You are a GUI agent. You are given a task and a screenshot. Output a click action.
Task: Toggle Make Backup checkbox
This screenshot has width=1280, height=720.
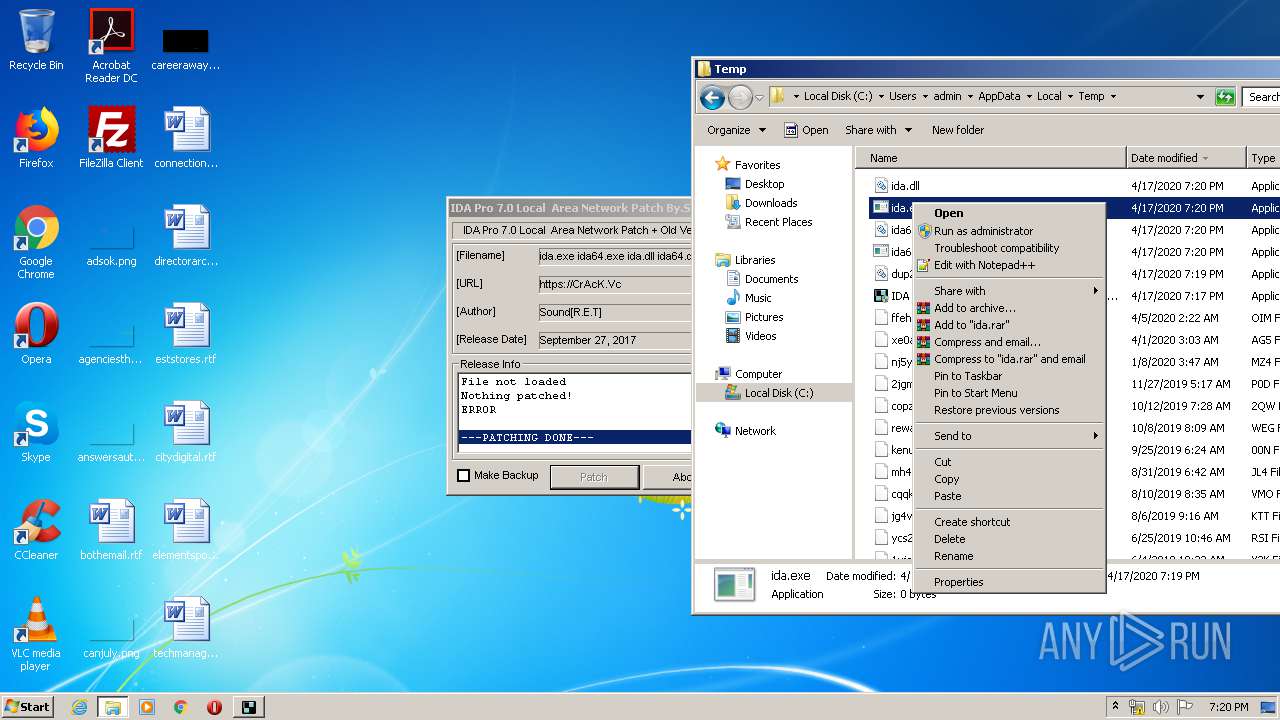463,476
